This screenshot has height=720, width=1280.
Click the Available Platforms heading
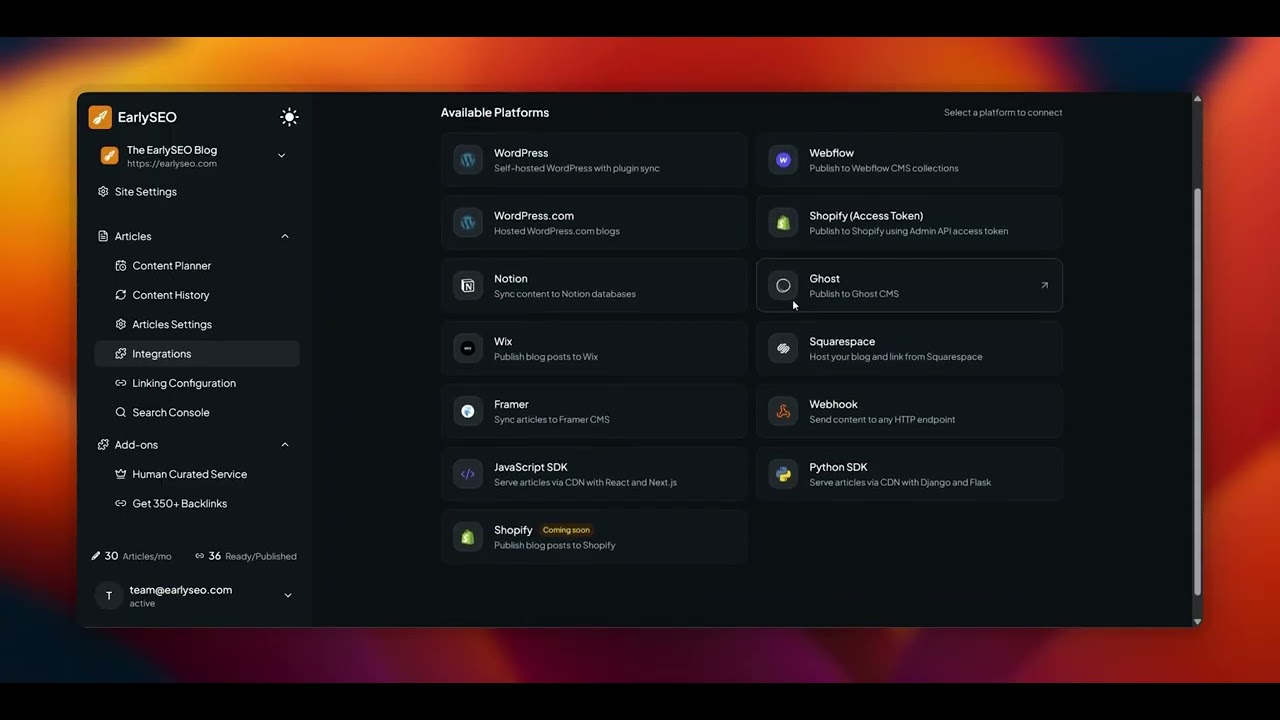(x=495, y=113)
